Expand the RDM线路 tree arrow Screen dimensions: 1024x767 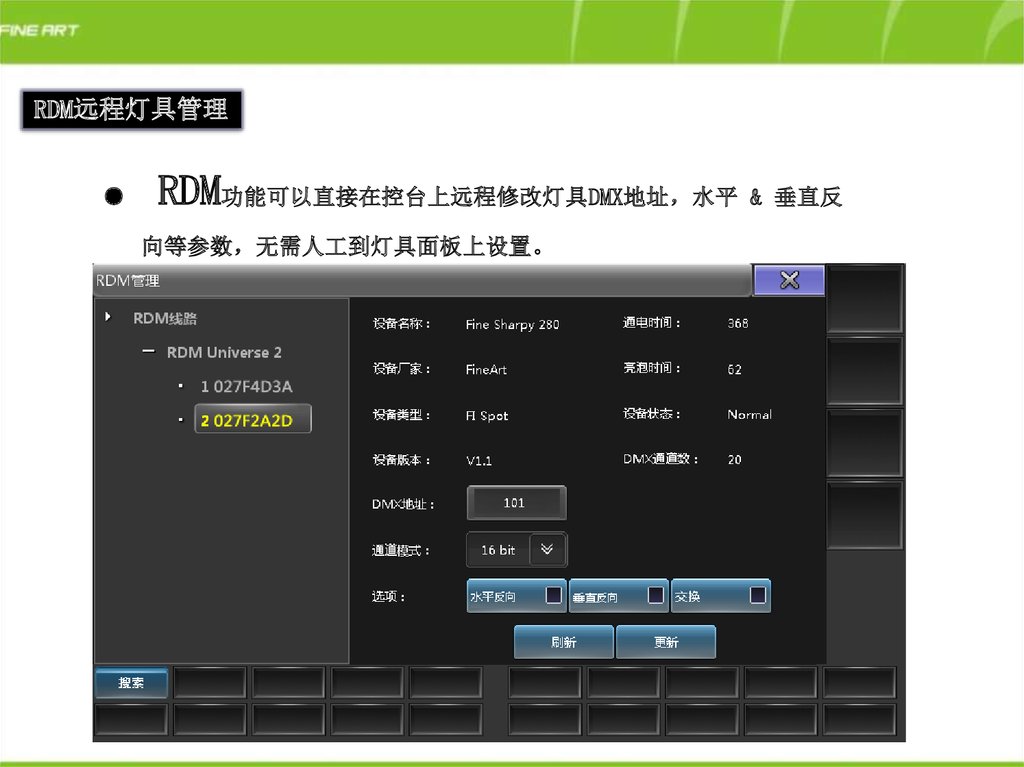[108, 318]
